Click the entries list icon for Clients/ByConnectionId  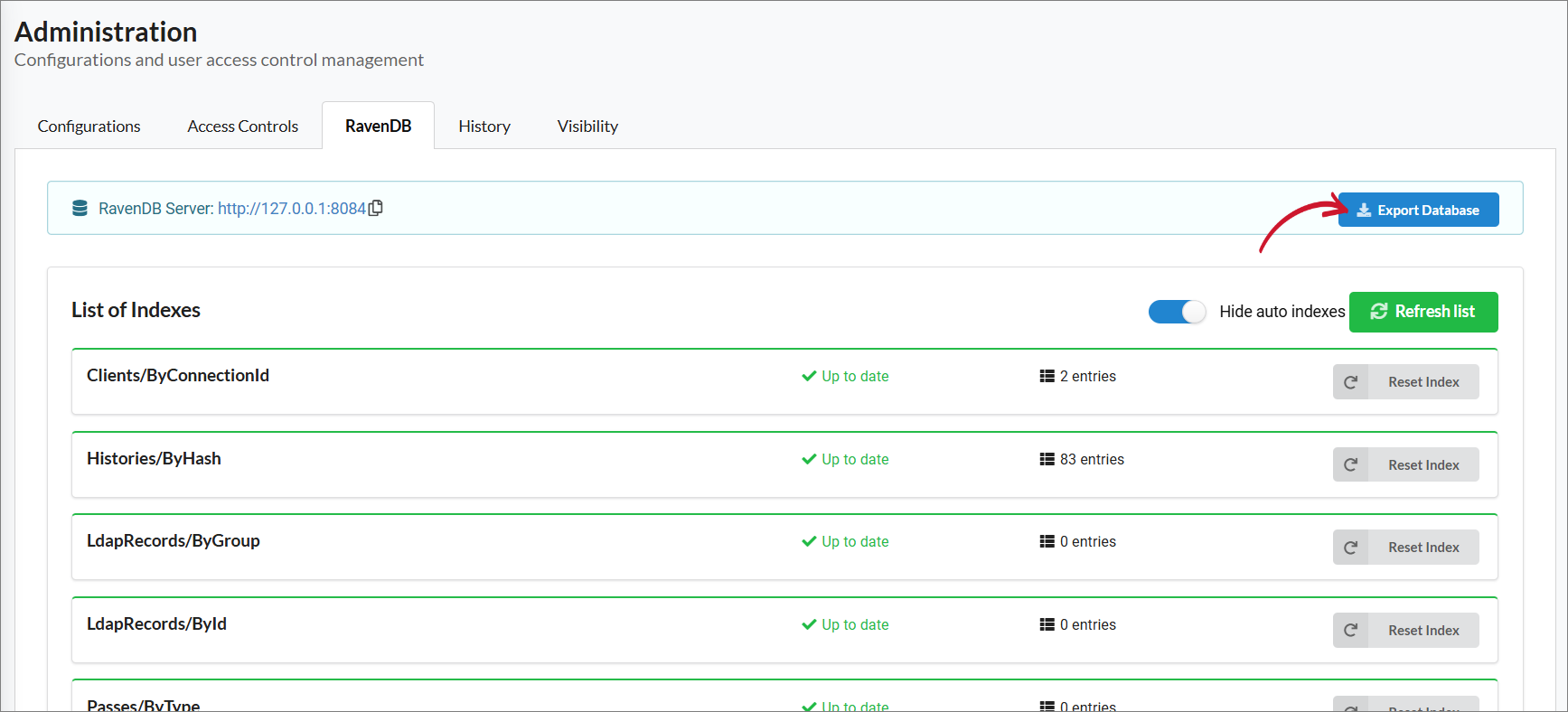[x=1047, y=376]
